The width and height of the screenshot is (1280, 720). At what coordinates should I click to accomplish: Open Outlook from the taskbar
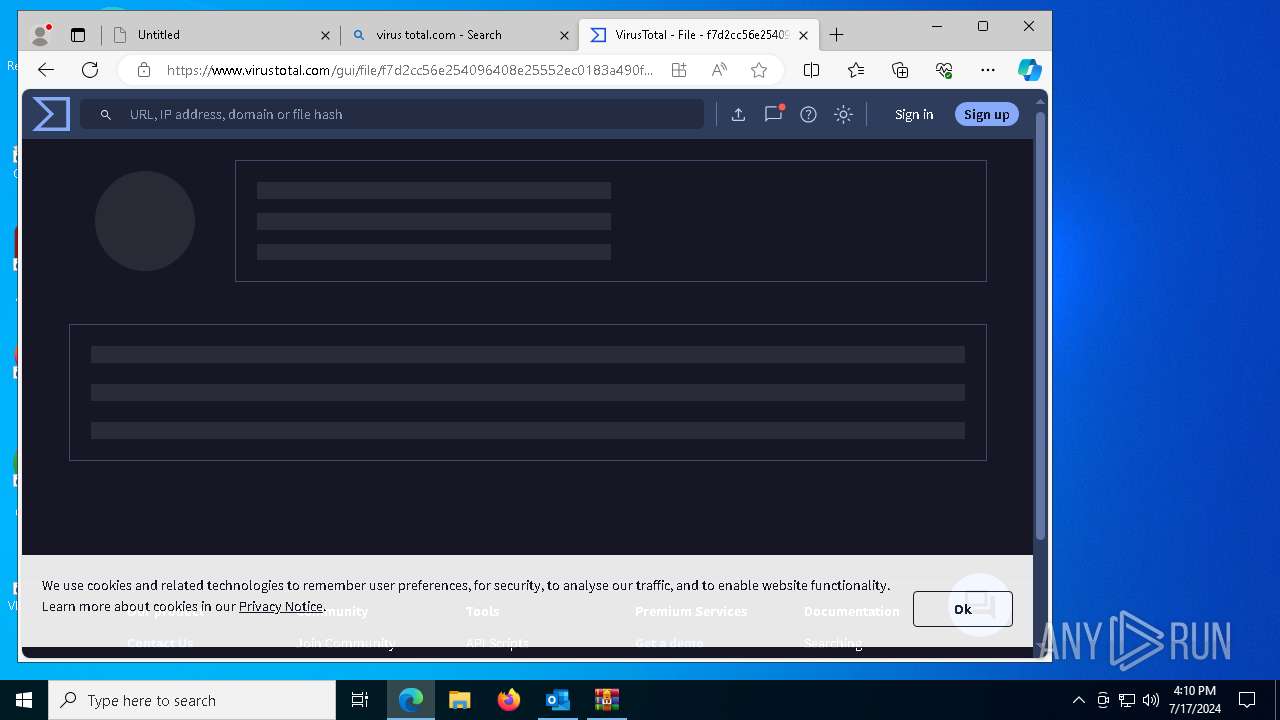coord(557,700)
